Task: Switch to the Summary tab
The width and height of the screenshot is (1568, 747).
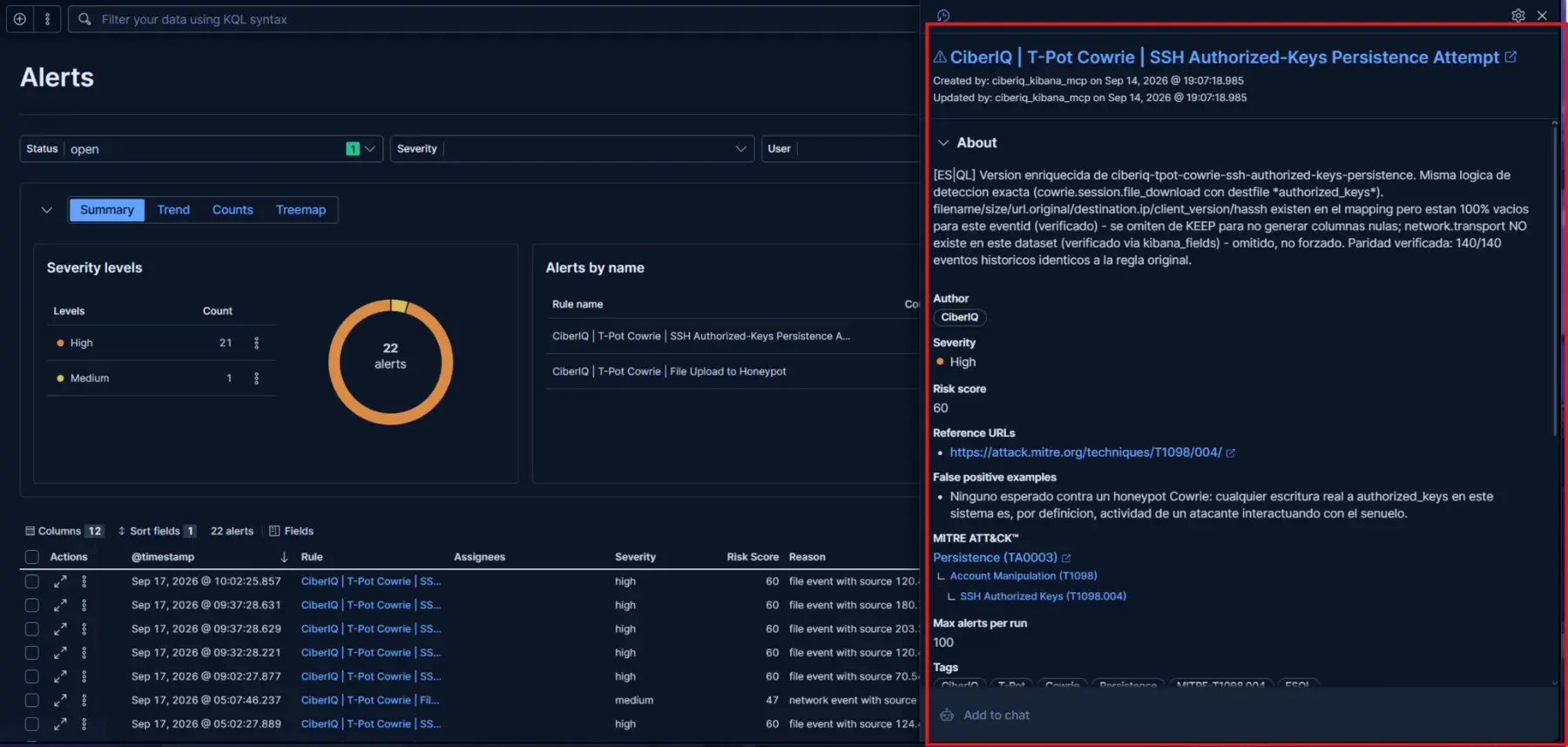Action: (x=107, y=210)
